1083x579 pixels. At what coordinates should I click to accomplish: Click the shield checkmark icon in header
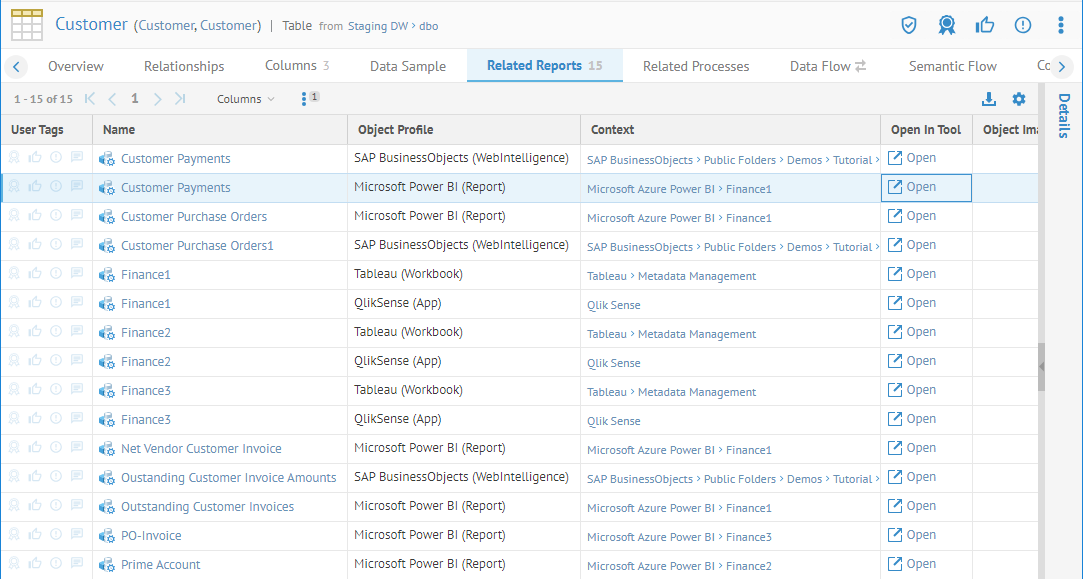[x=909, y=25]
